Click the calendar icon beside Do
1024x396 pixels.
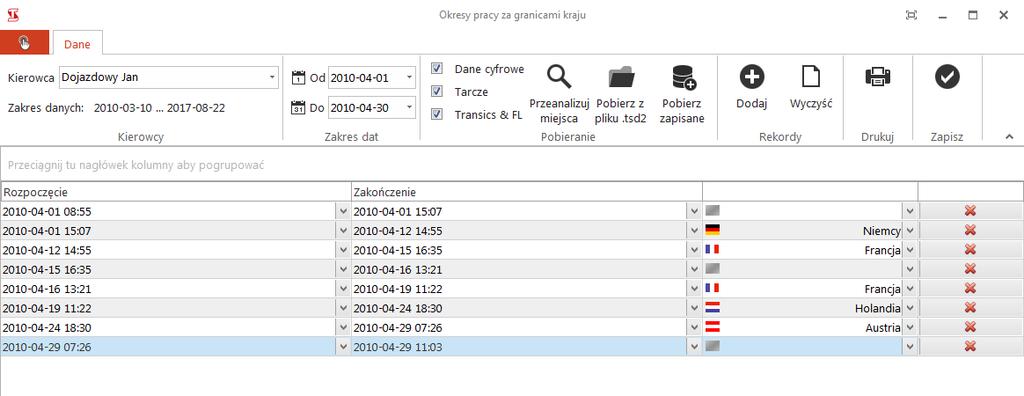(298, 107)
